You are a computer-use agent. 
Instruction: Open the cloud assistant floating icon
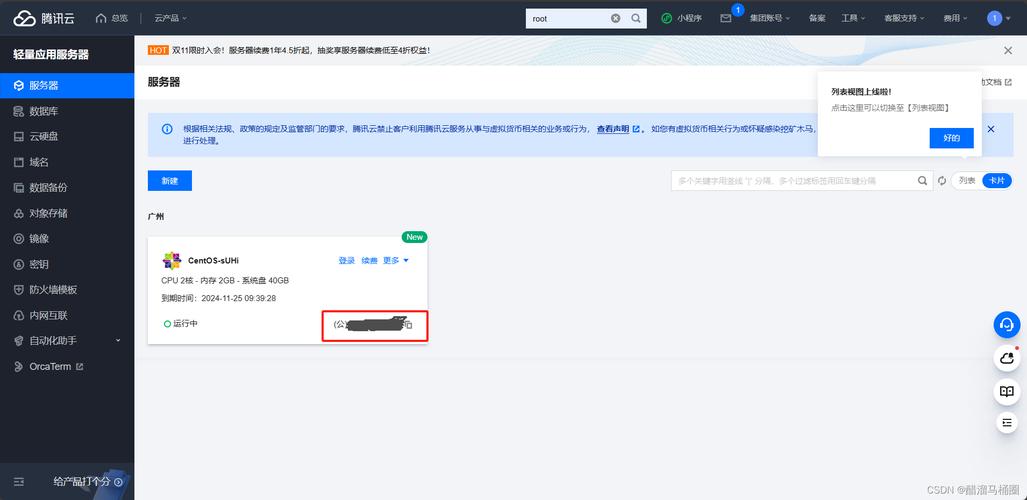pyautogui.click(x=1007, y=358)
